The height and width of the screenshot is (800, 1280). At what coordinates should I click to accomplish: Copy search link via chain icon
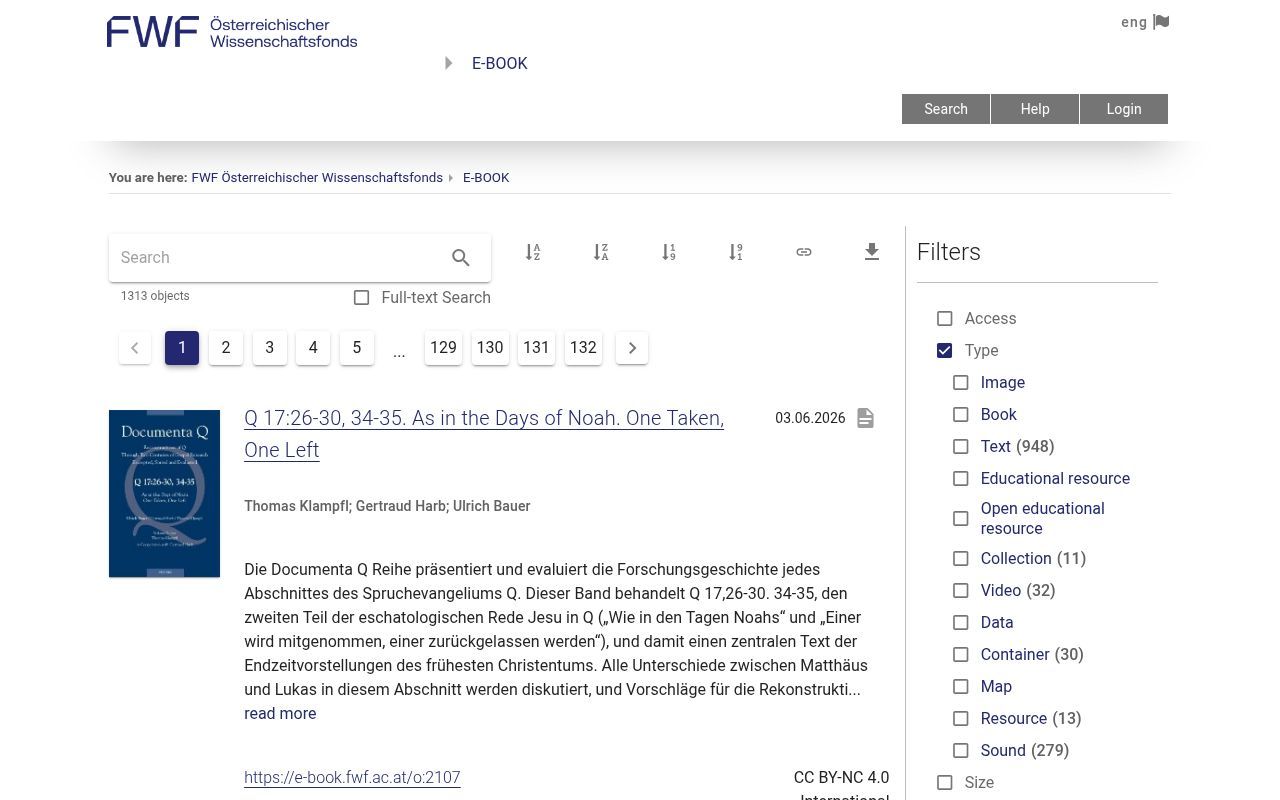804,252
